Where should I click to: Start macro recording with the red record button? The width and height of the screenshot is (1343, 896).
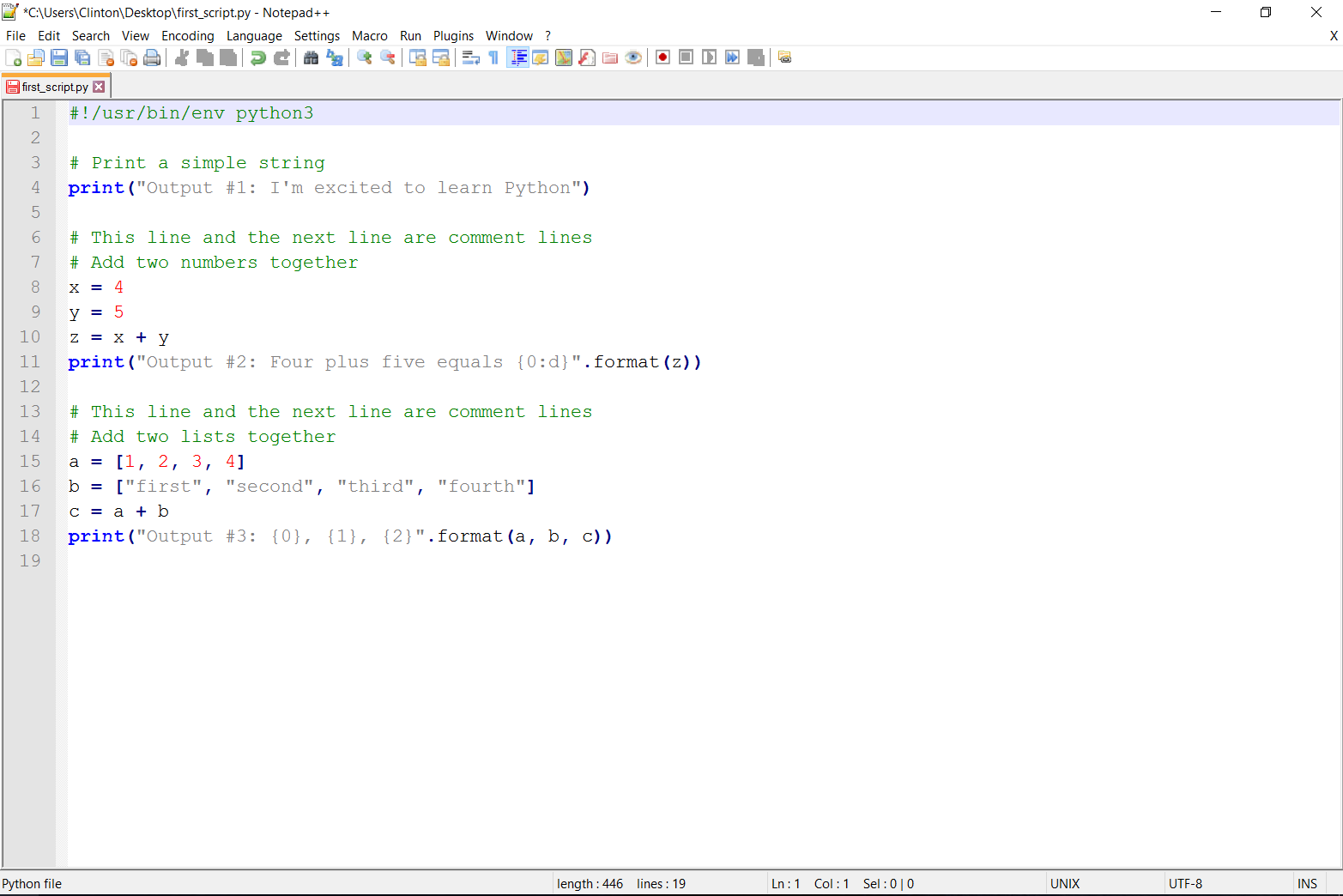click(x=662, y=58)
